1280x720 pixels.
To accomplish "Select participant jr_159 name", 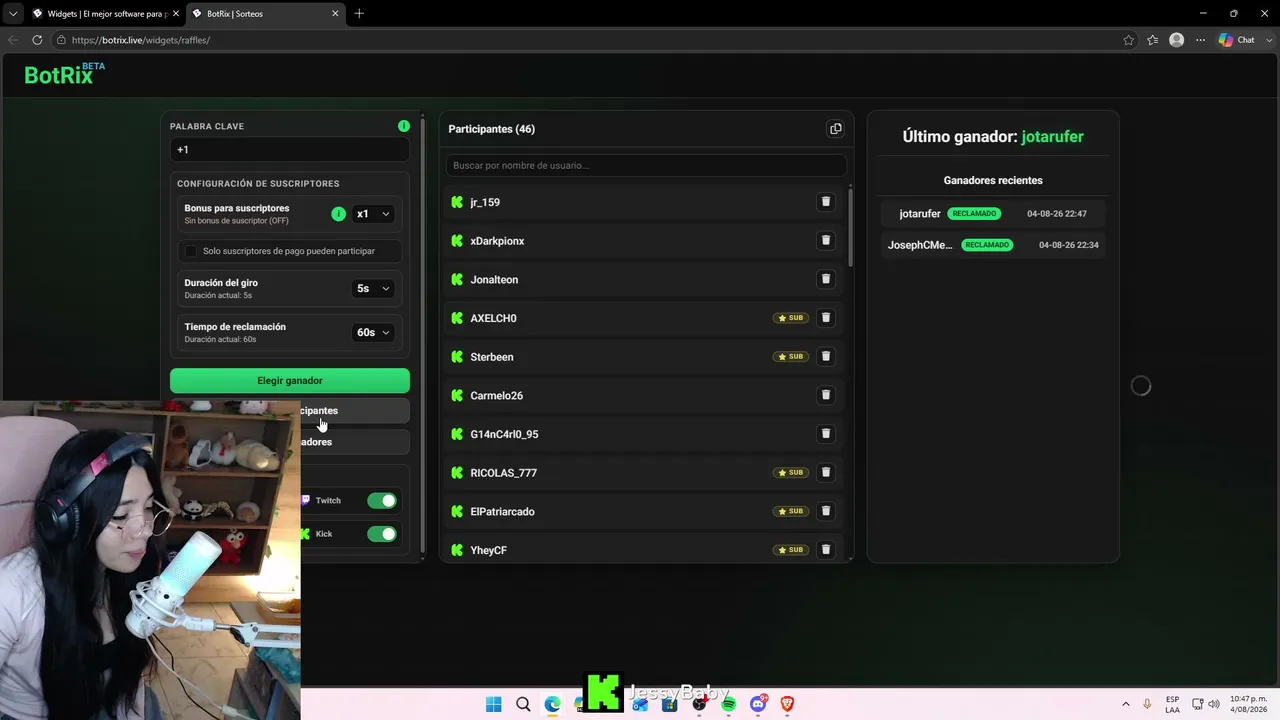I will (485, 202).
